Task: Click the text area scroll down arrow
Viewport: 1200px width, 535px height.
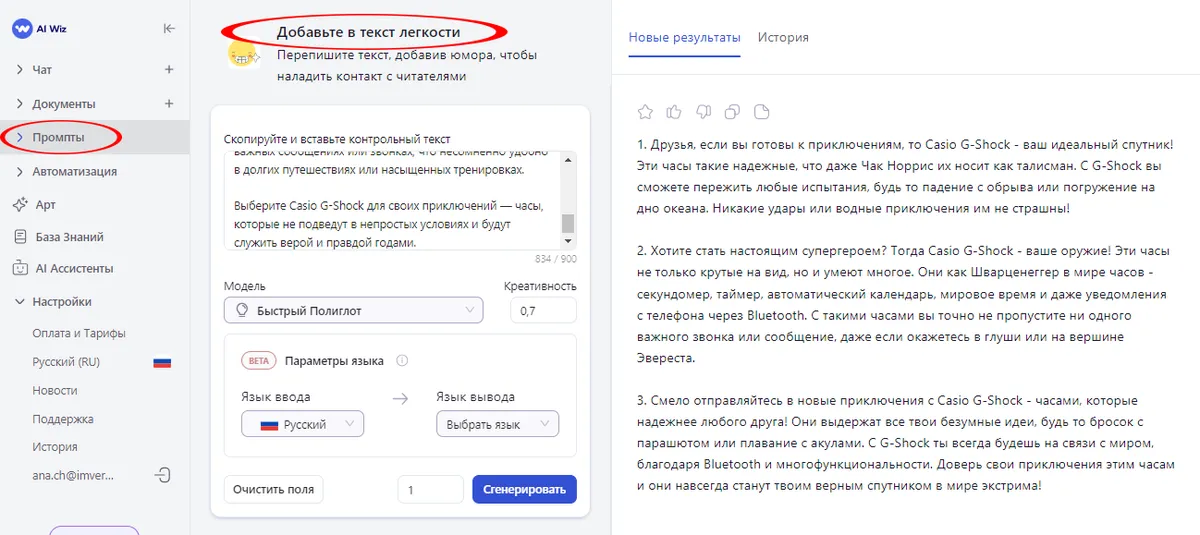Action: coord(568,242)
